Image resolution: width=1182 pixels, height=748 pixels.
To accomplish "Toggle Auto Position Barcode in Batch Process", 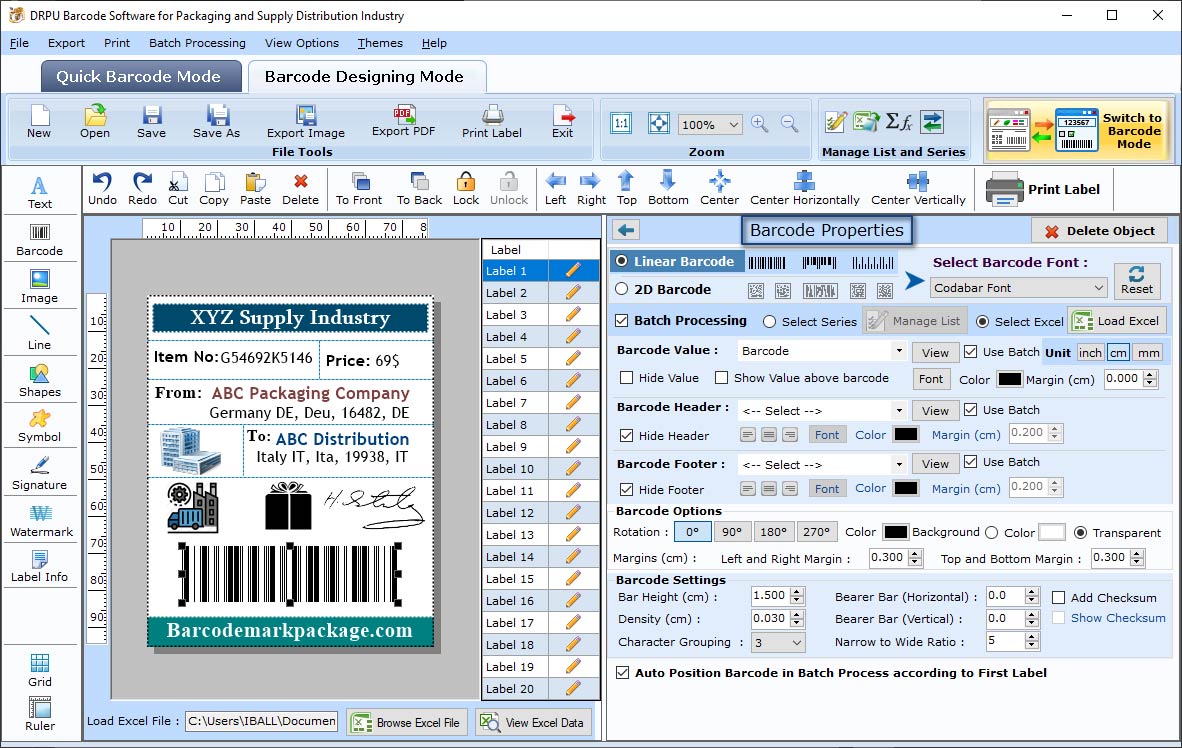I will point(623,673).
